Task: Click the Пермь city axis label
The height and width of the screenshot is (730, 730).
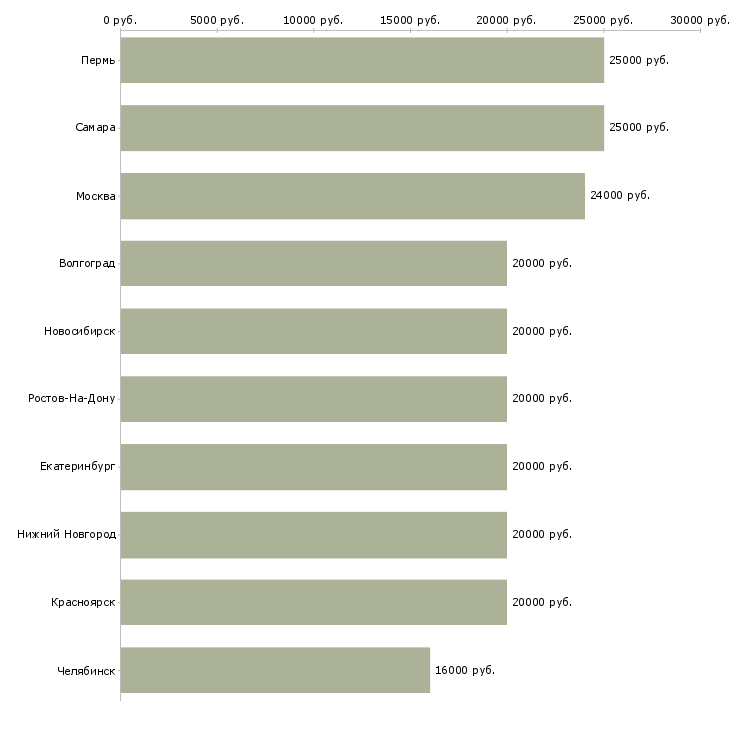Action: coord(98,61)
